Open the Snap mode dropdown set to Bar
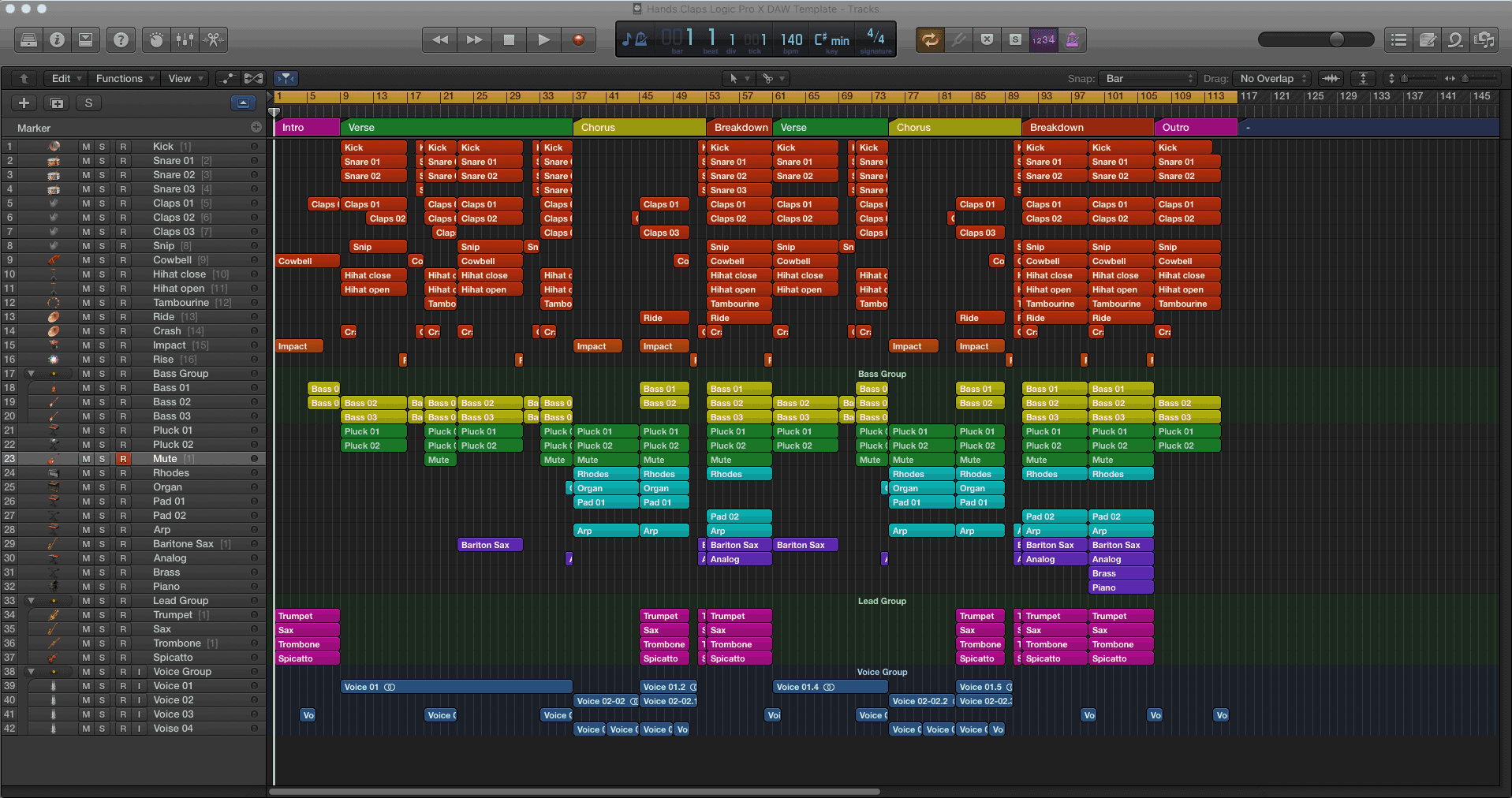The width and height of the screenshot is (1512, 798). pos(1148,78)
